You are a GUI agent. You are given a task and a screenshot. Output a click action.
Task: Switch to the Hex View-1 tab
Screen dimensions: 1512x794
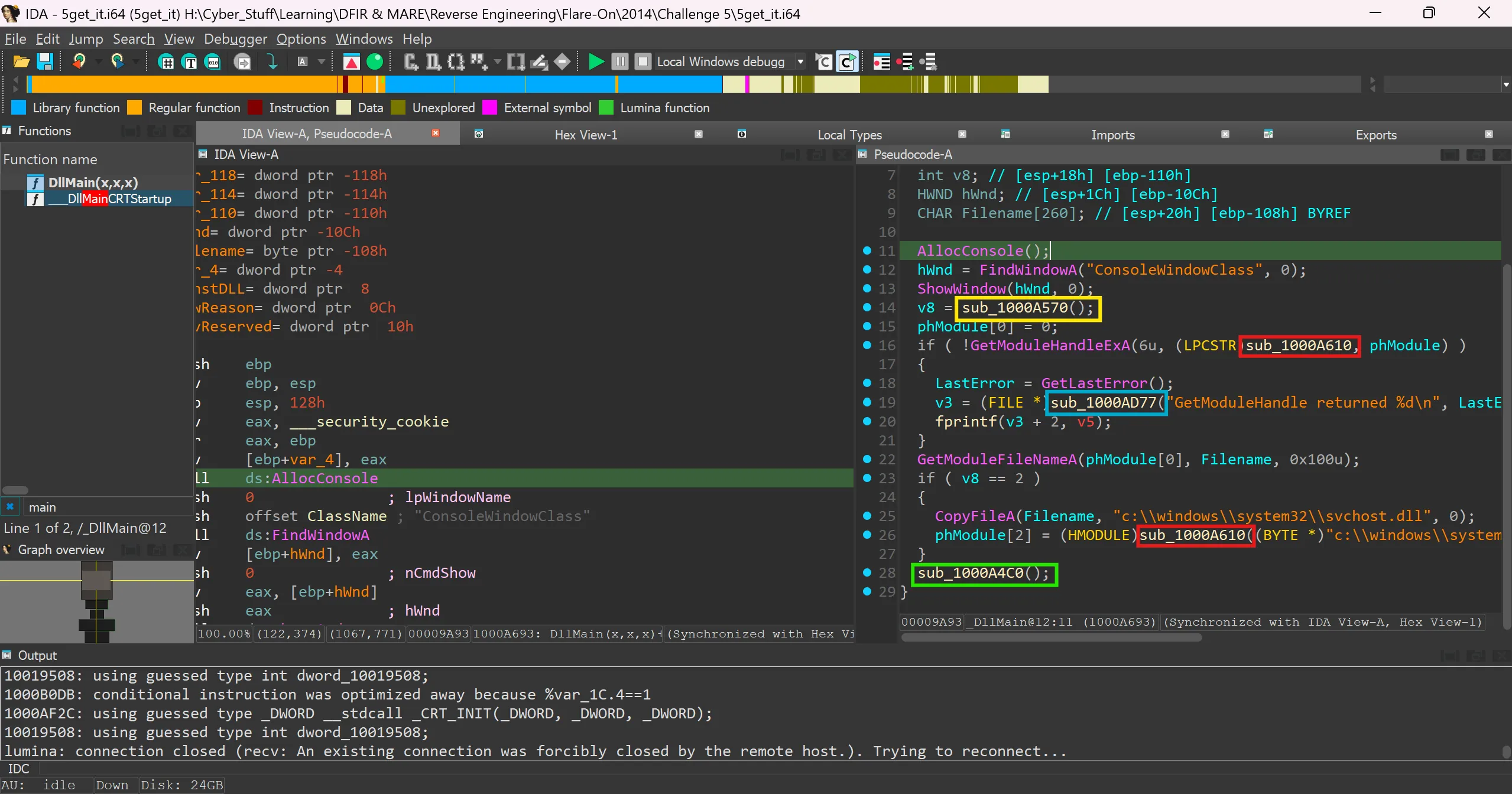tap(585, 135)
